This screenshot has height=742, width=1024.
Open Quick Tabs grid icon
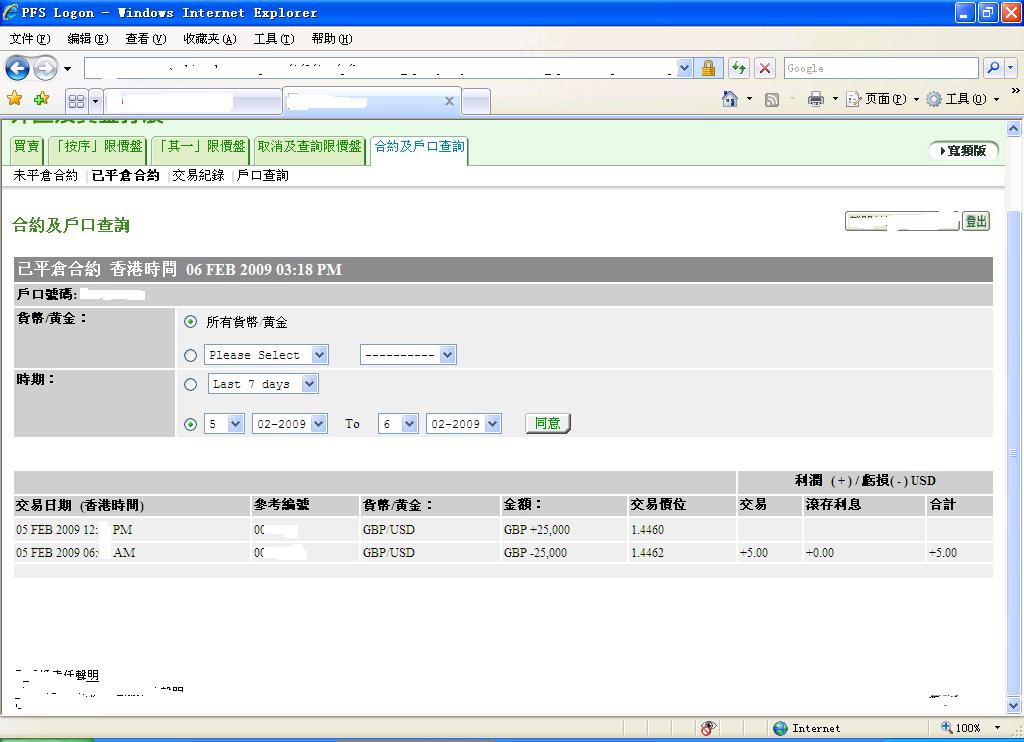click(76, 101)
